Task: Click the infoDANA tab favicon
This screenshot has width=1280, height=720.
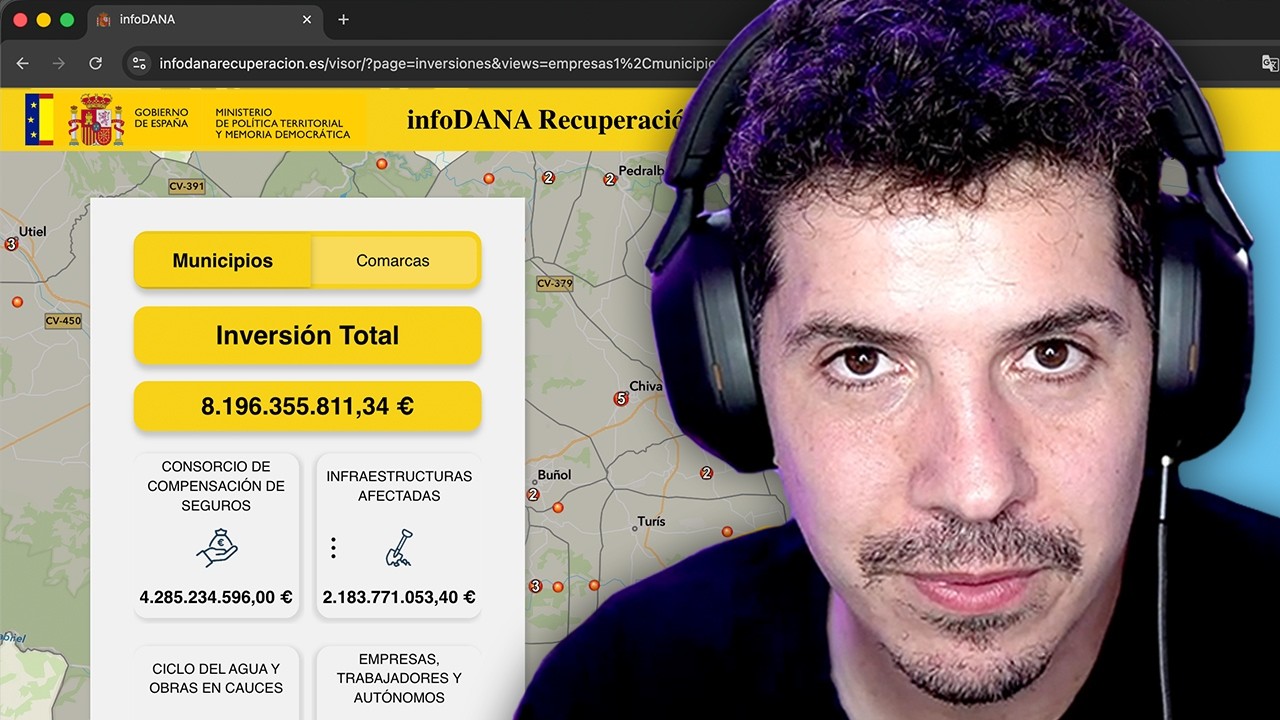Action: point(103,19)
